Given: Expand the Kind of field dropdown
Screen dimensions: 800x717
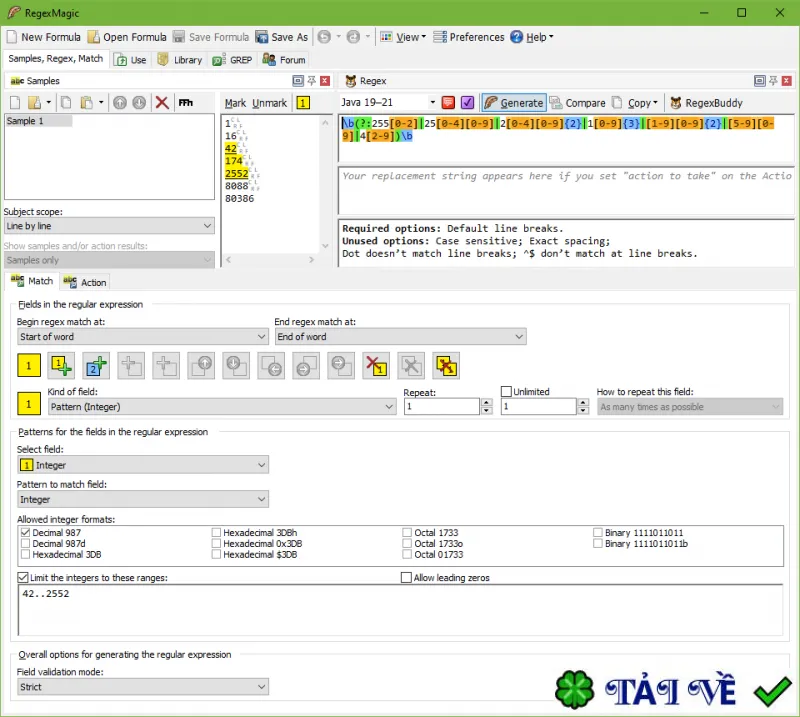Looking at the screenshot, I should coord(222,407).
